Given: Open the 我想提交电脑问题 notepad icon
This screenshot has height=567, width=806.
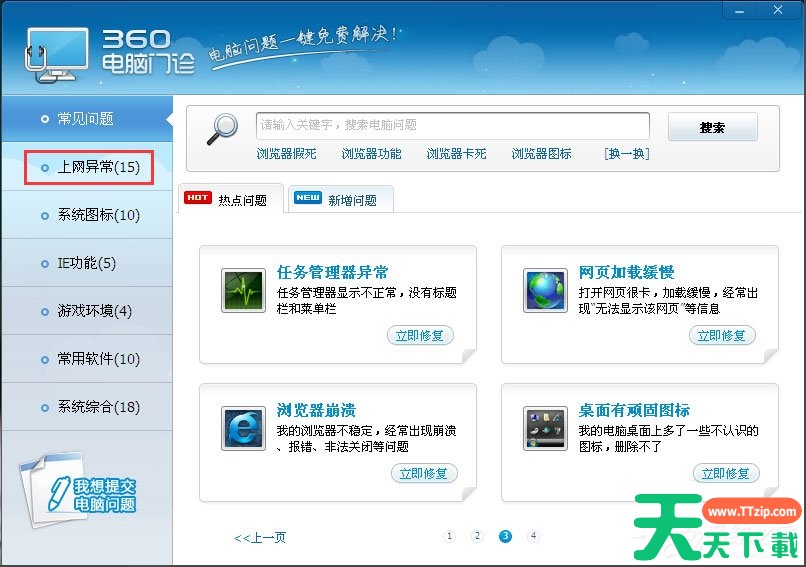Looking at the screenshot, I should [x=77, y=491].
